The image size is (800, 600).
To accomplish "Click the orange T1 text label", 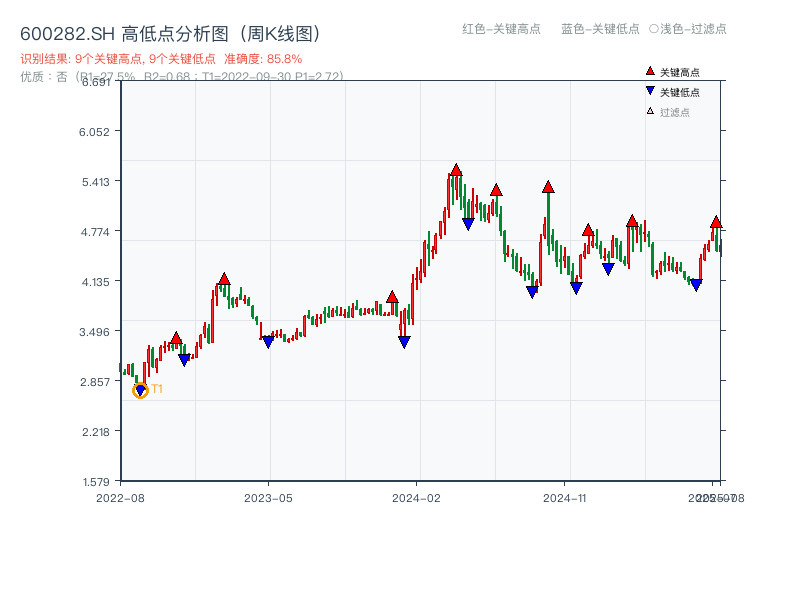I will [x=157, y=389].
